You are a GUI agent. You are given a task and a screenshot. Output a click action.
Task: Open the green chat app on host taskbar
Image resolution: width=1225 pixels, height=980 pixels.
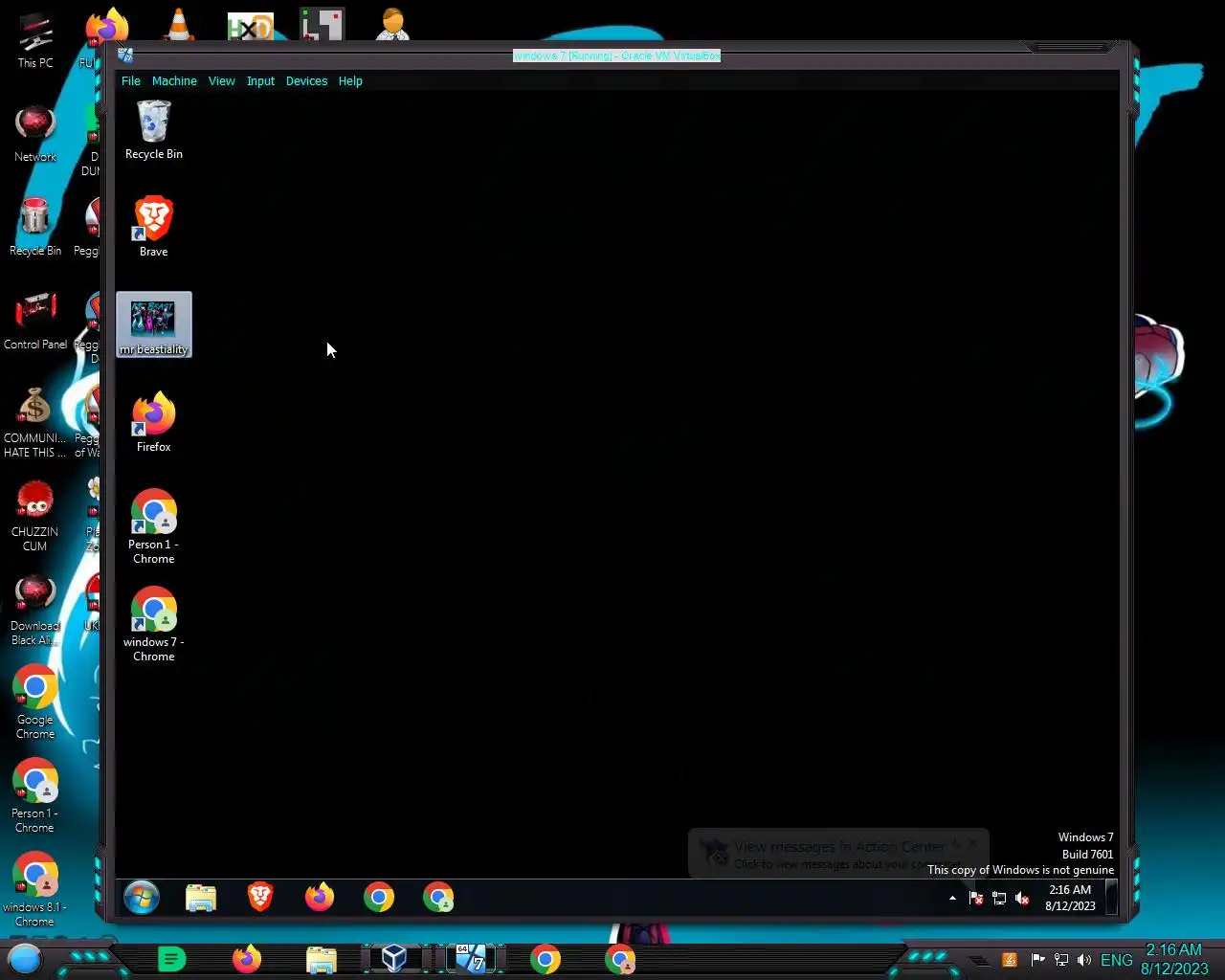pyautogui.click(x=171, y=959)
